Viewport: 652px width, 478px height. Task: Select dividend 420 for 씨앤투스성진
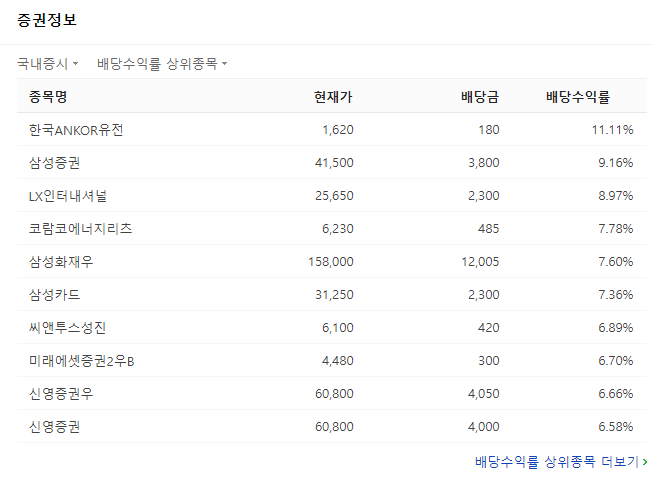tap(489, 328)
